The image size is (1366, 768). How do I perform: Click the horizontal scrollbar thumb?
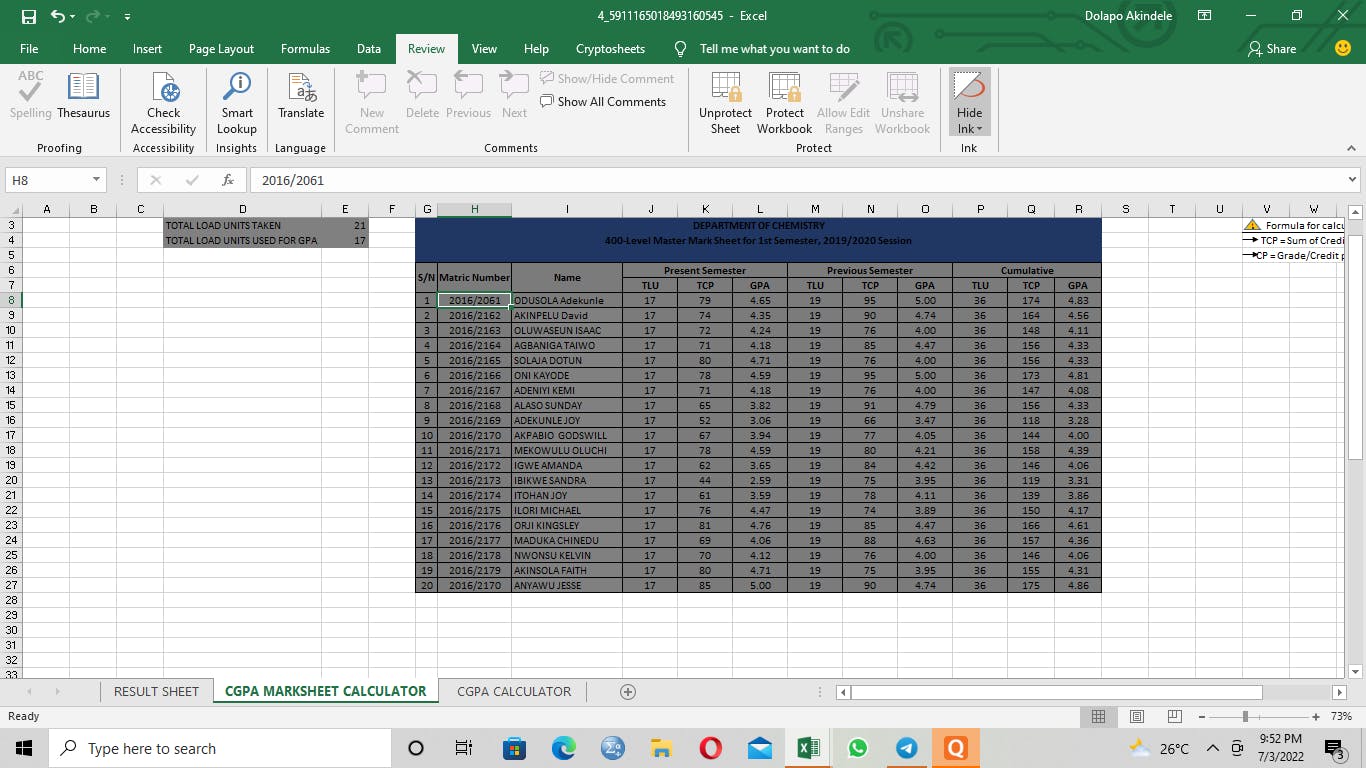tap(1056, 692)
